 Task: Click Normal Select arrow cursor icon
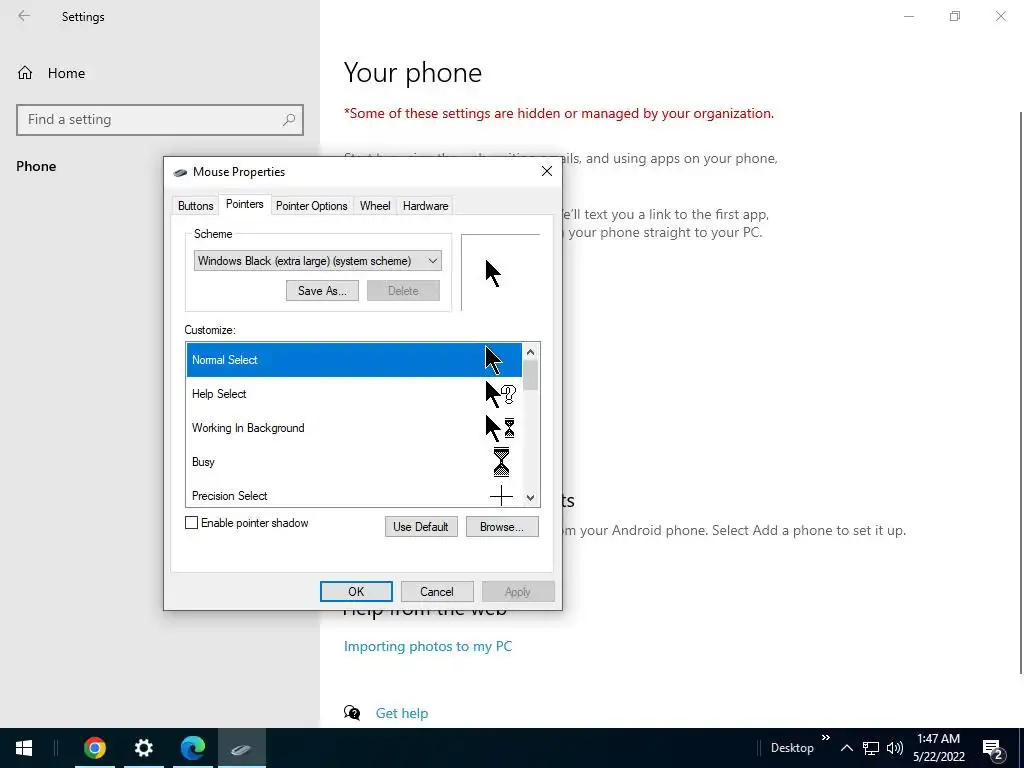pos(494,360)
